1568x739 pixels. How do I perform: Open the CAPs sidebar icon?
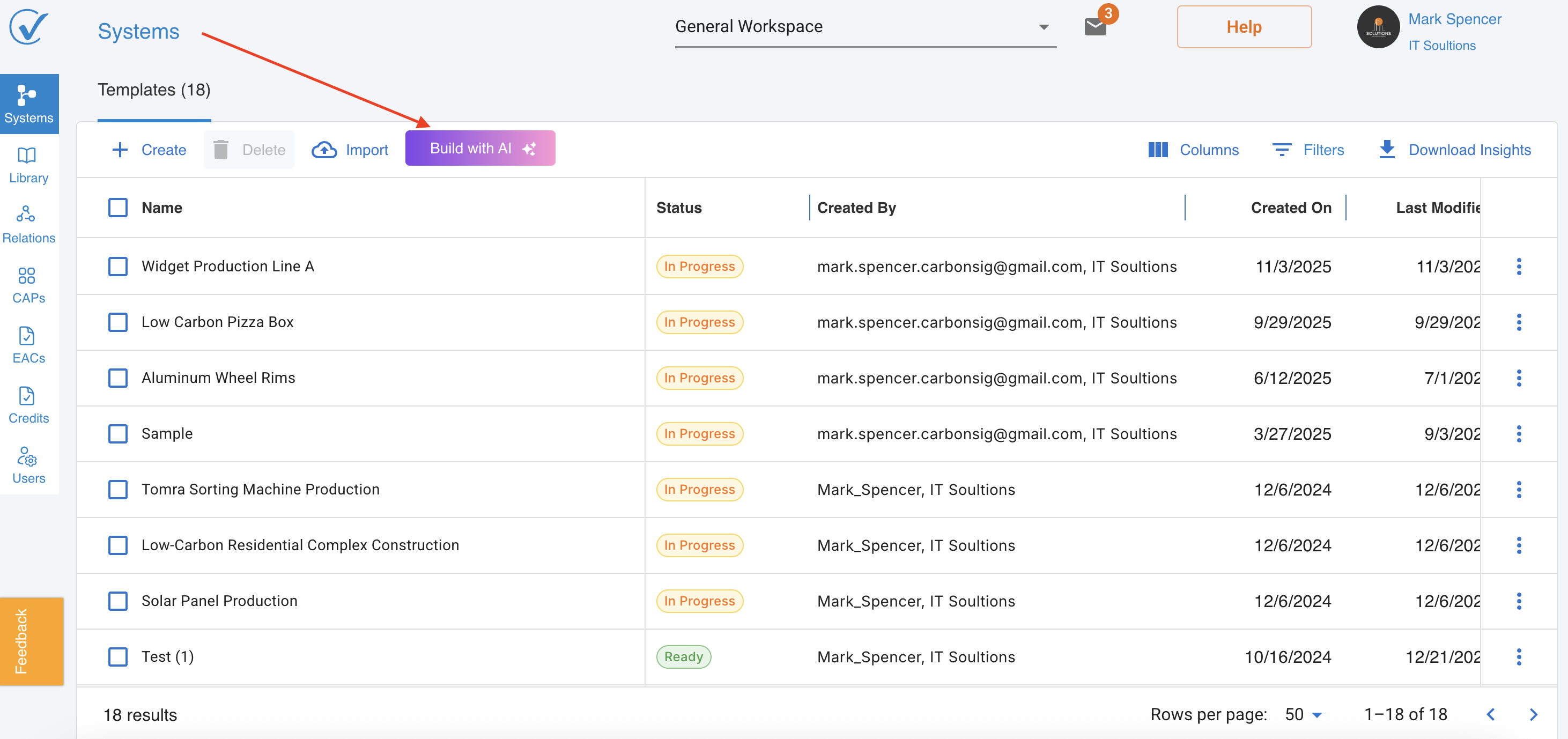(x=28, y=284)
